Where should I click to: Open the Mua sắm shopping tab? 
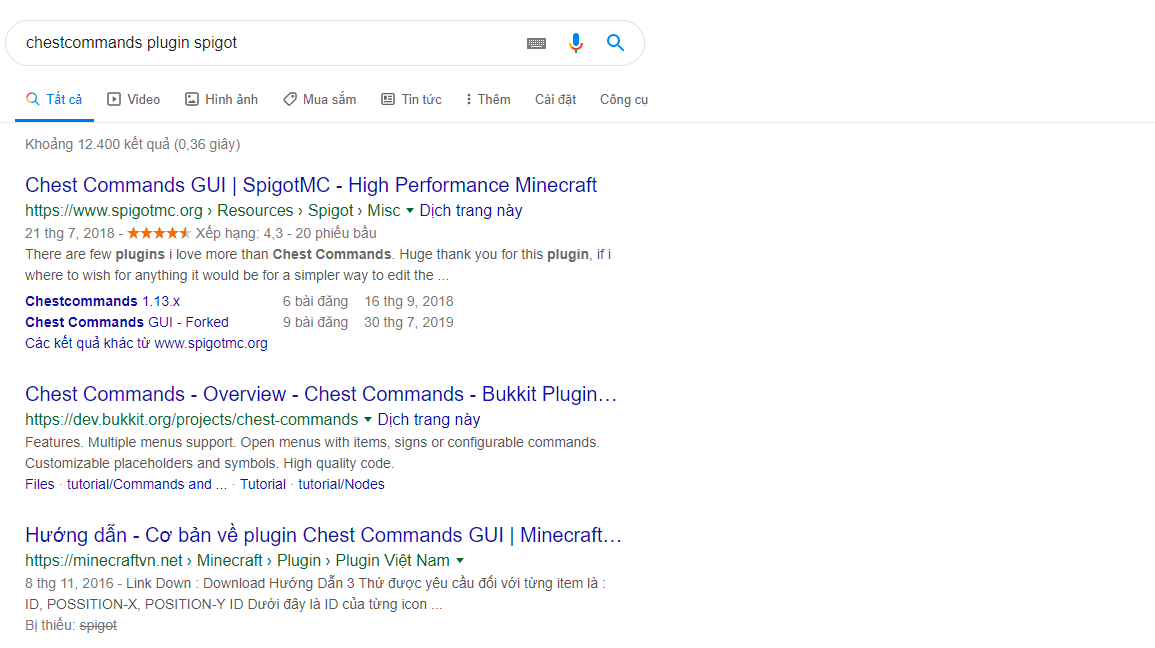click(x=319, y=99)
